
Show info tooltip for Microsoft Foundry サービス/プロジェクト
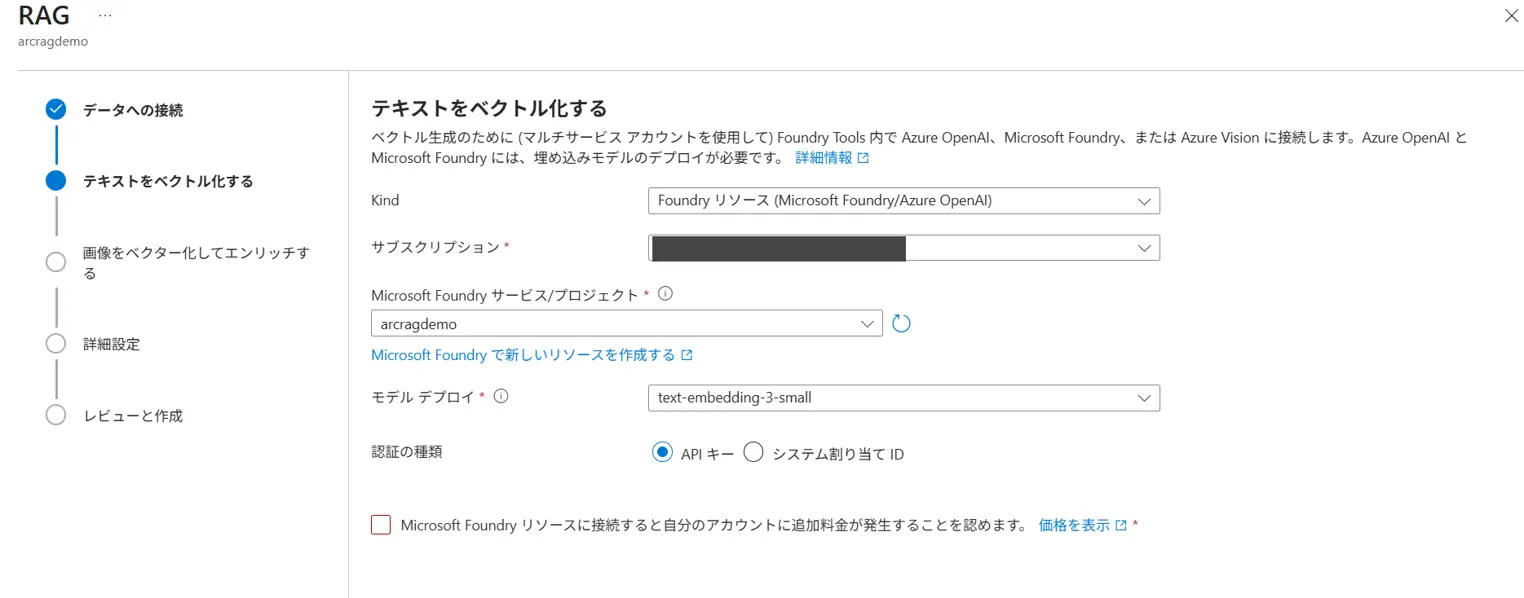[665, 295]
